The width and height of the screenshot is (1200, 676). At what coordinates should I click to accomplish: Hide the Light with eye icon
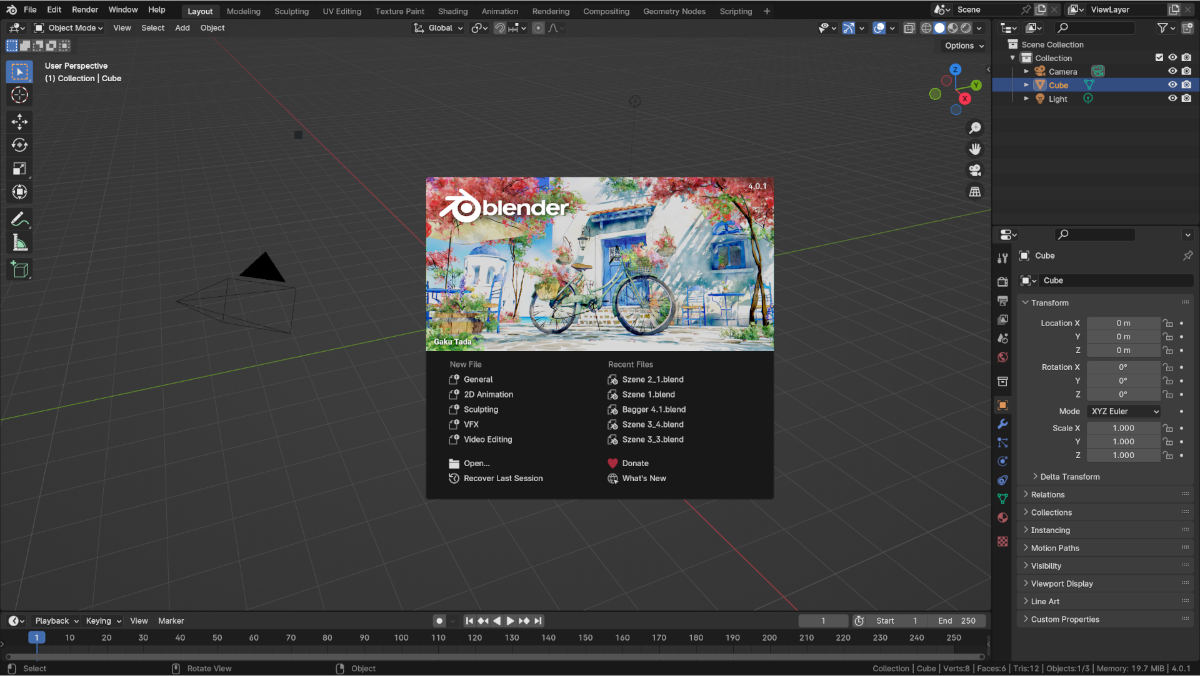click(x=1173, y=99)
